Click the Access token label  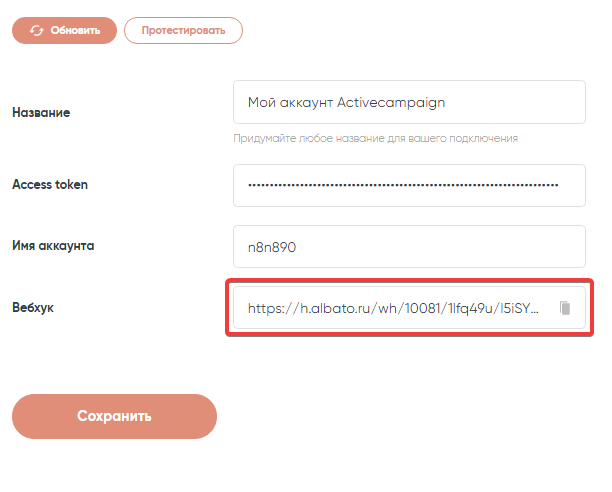[50, 184]
